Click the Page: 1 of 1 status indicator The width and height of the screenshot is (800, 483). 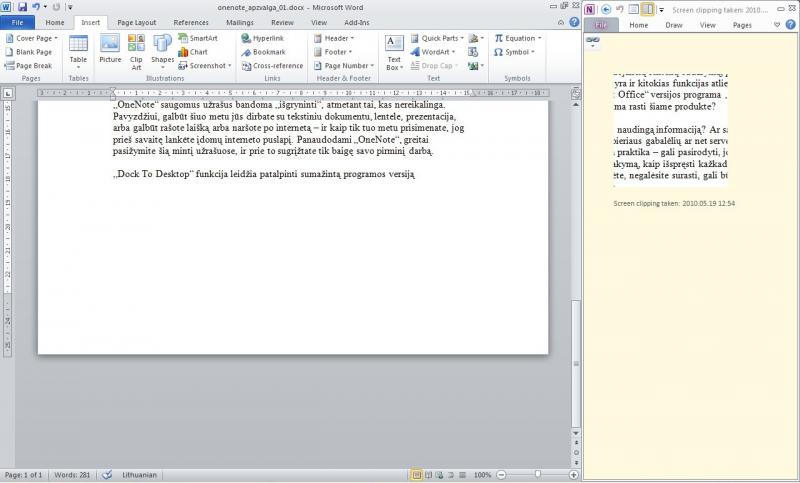pyautogui.click(x=23, y=475)
